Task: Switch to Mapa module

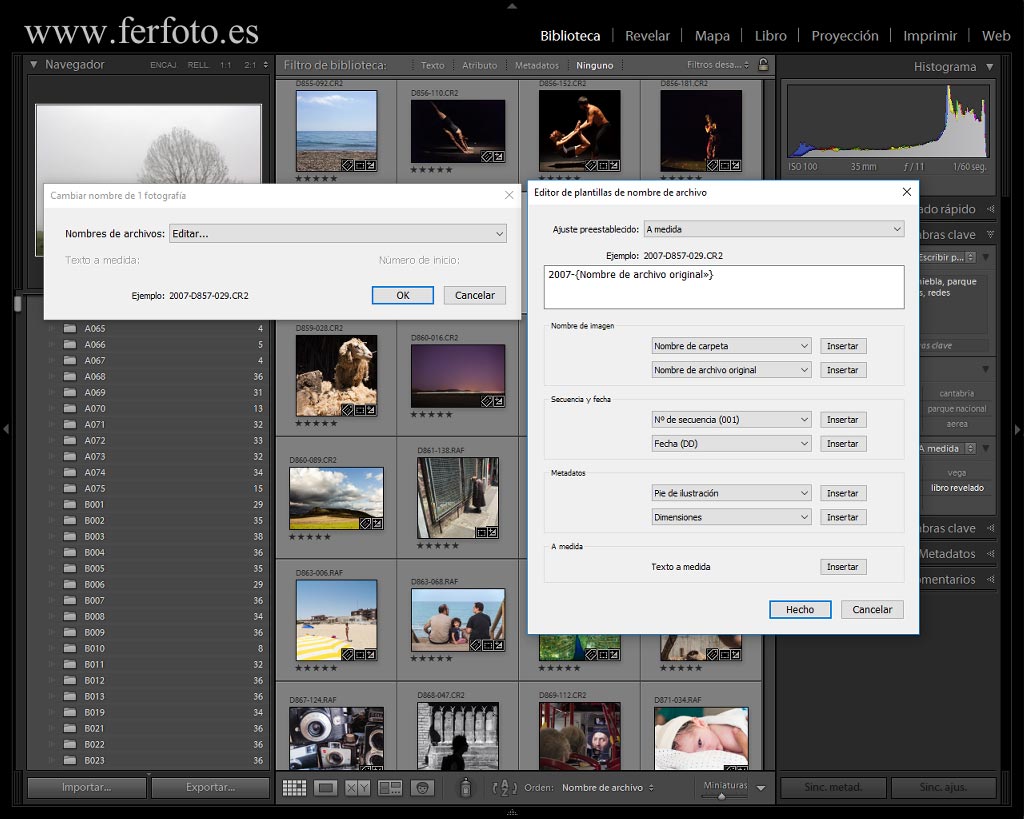Action: 712,36
